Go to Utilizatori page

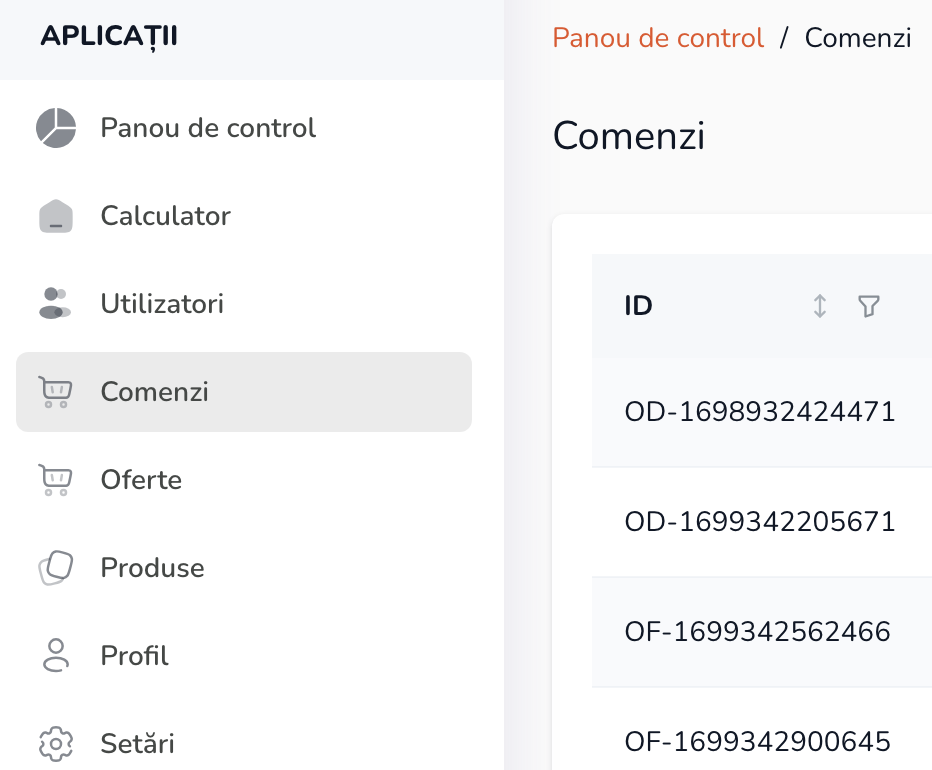(162, 304)
